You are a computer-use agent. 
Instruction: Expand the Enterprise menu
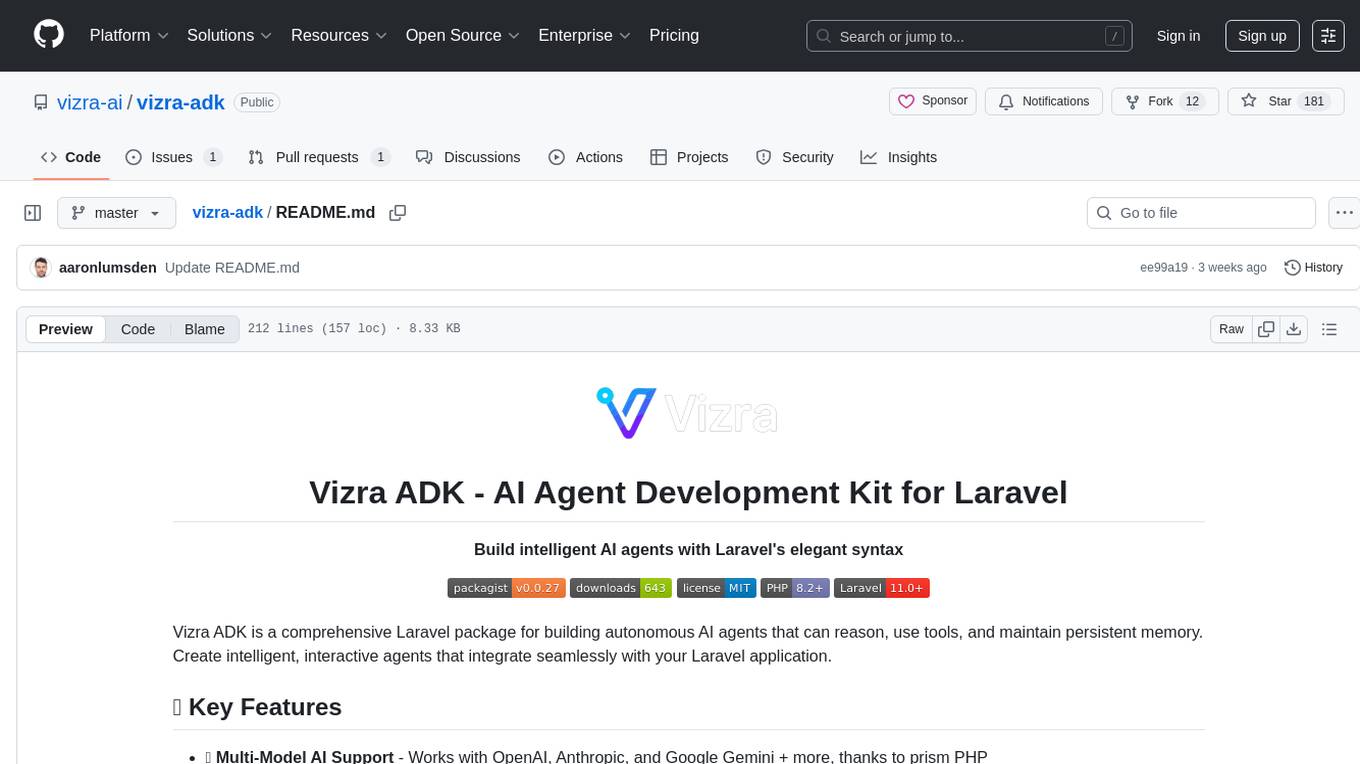click(585, 35)
